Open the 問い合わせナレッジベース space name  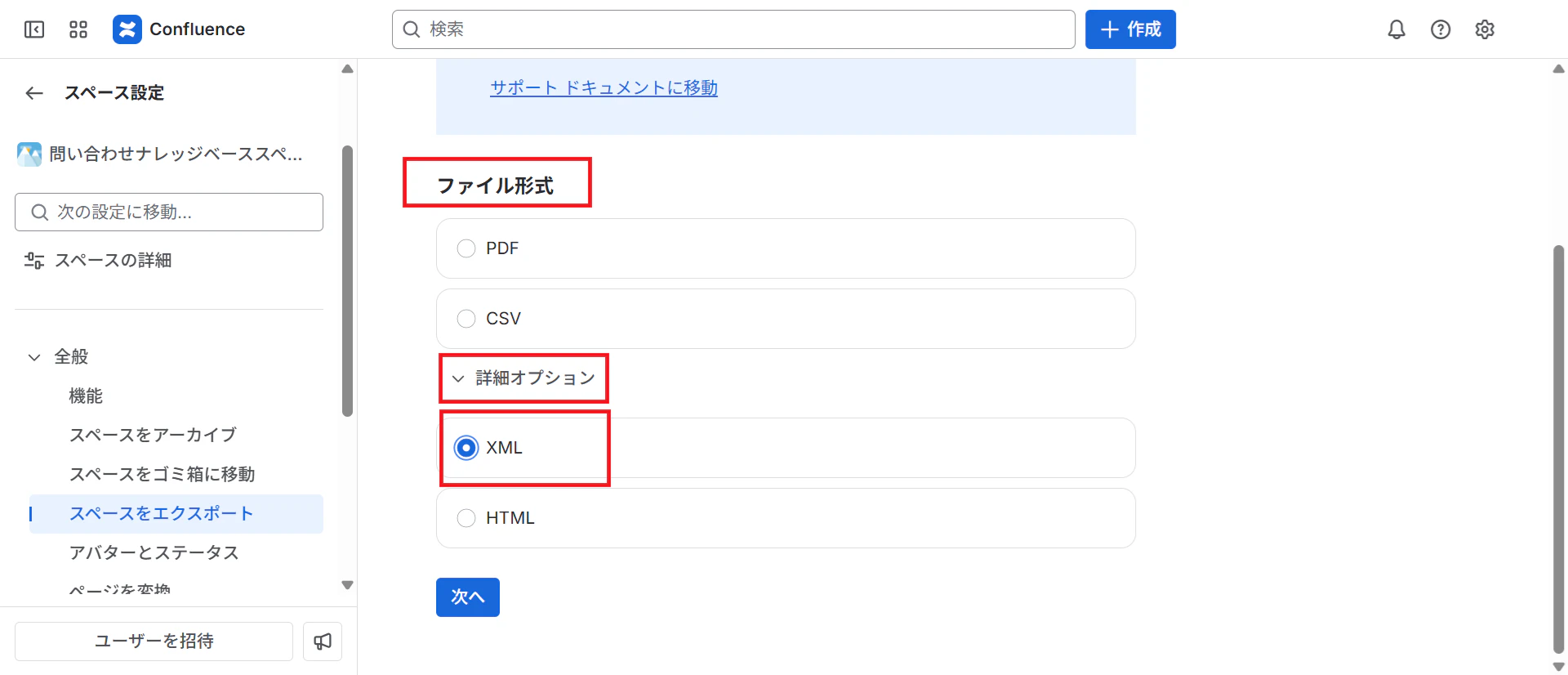(x=176, y=154)
